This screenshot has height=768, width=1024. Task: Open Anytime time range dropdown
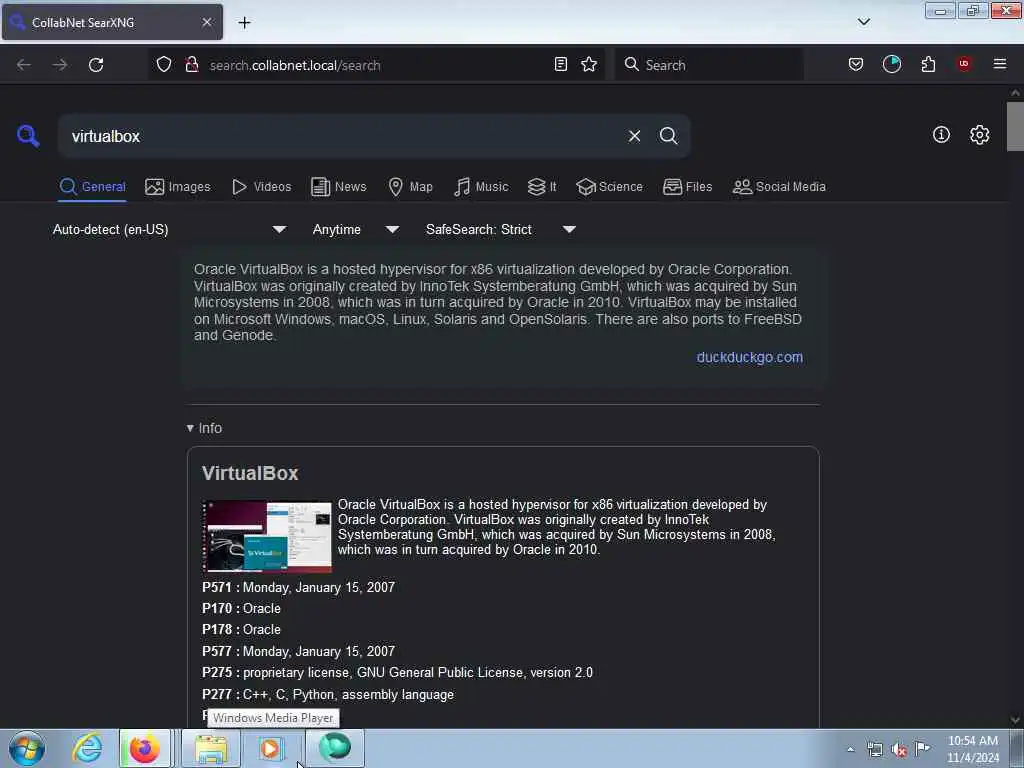[355, 229]
